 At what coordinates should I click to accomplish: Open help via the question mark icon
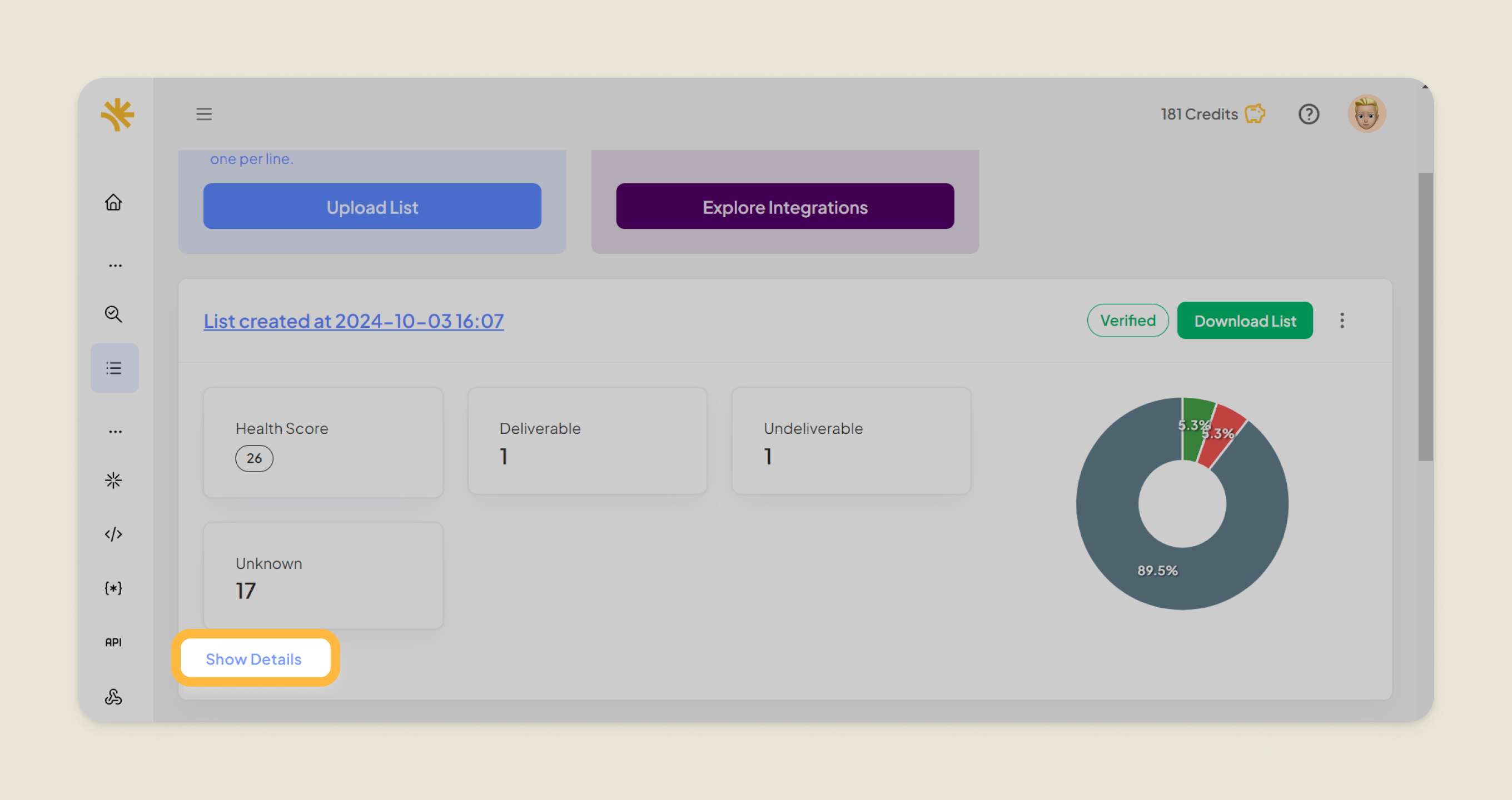pyautogui.click(x=1309, y=114)
